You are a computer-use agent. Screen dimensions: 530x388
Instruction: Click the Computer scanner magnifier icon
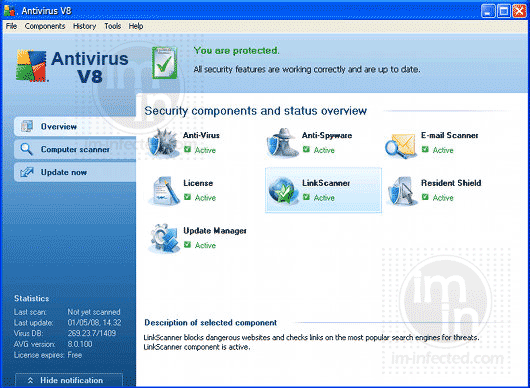(x=26, y=149)
